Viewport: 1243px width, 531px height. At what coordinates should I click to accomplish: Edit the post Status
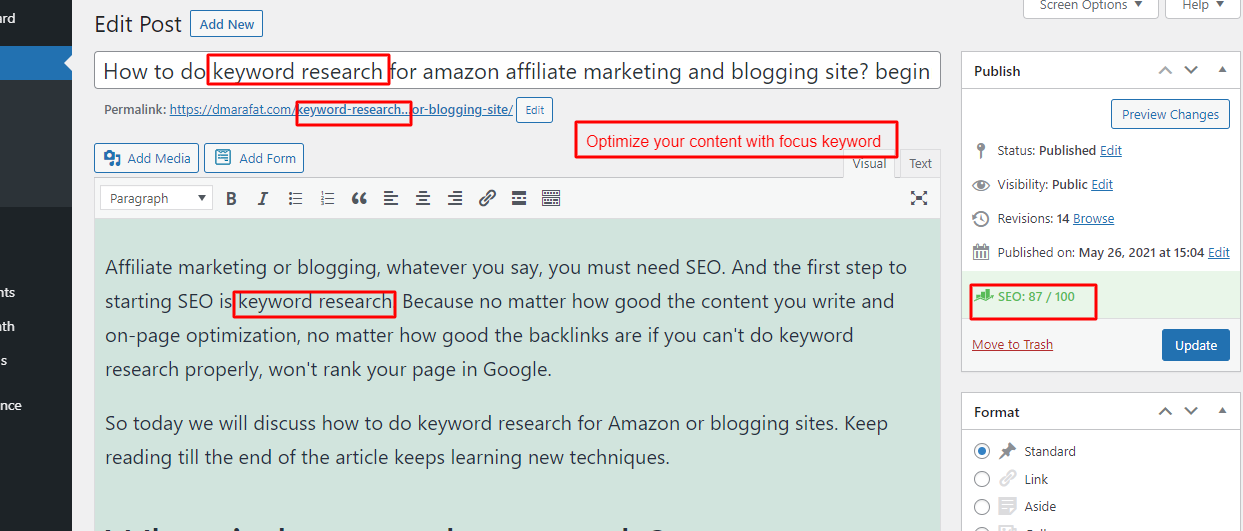pyautogui.click(x=1110, y=150)
